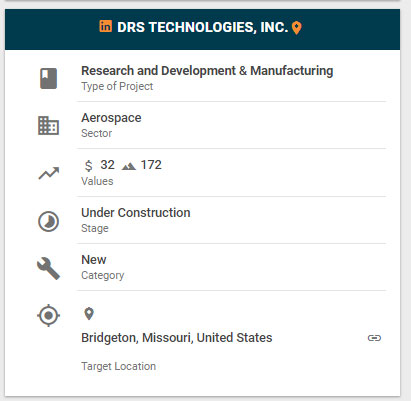411x401 pixels.
Task: Click the New category value
Action: (x=94, y=260)
